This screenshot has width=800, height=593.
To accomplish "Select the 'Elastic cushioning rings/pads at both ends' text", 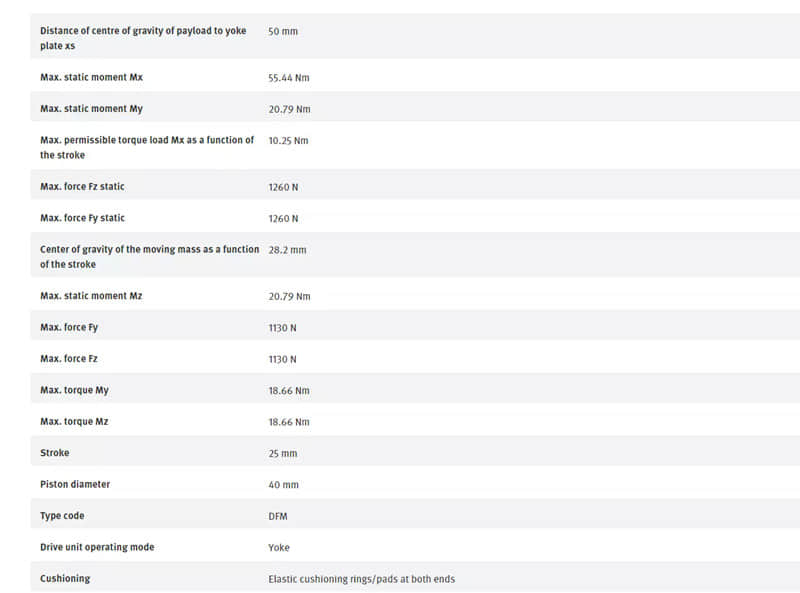I will coord(361,579).
